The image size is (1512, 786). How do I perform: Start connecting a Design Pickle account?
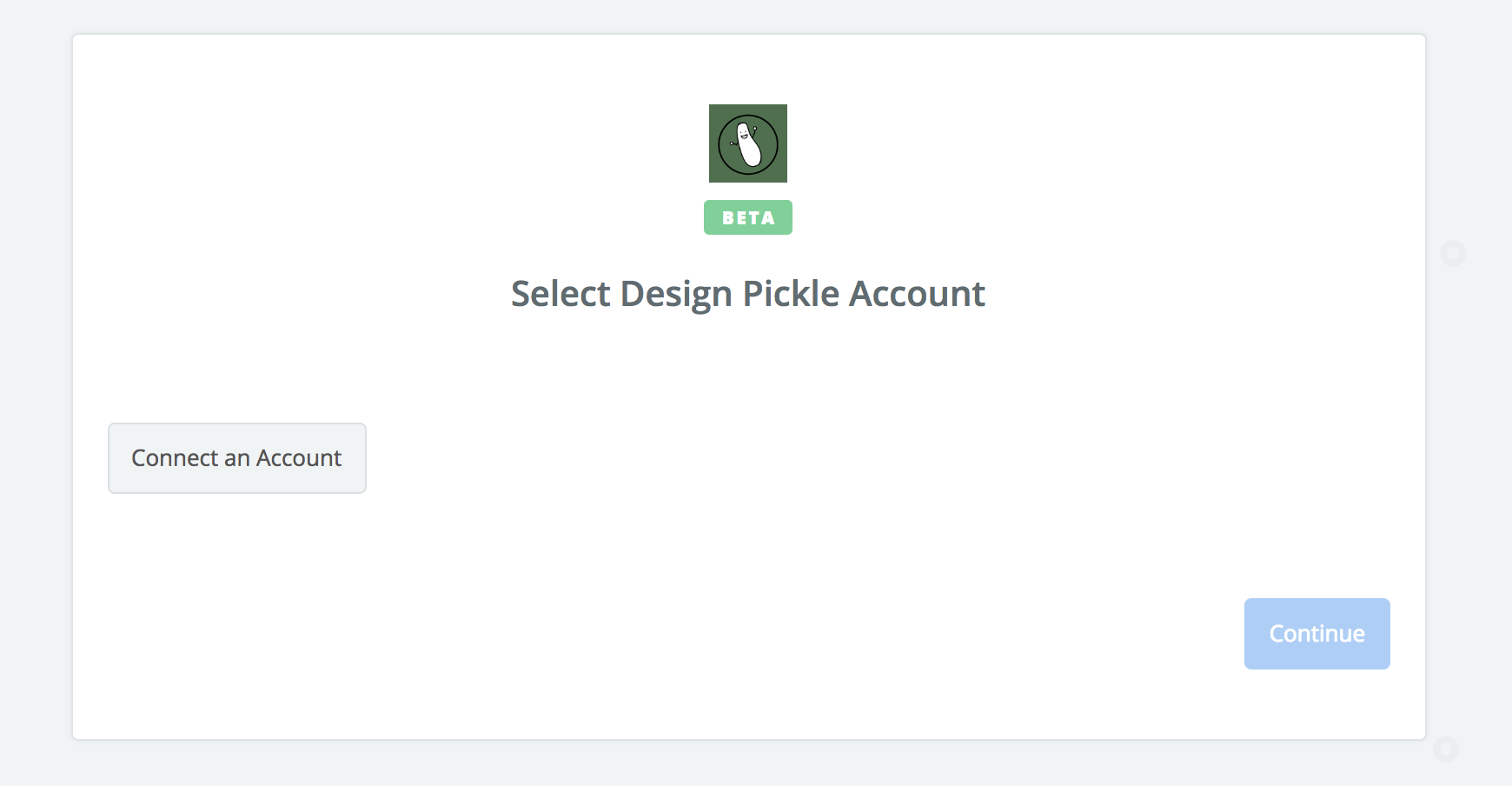pyautogui.click(x=237, y=458)
